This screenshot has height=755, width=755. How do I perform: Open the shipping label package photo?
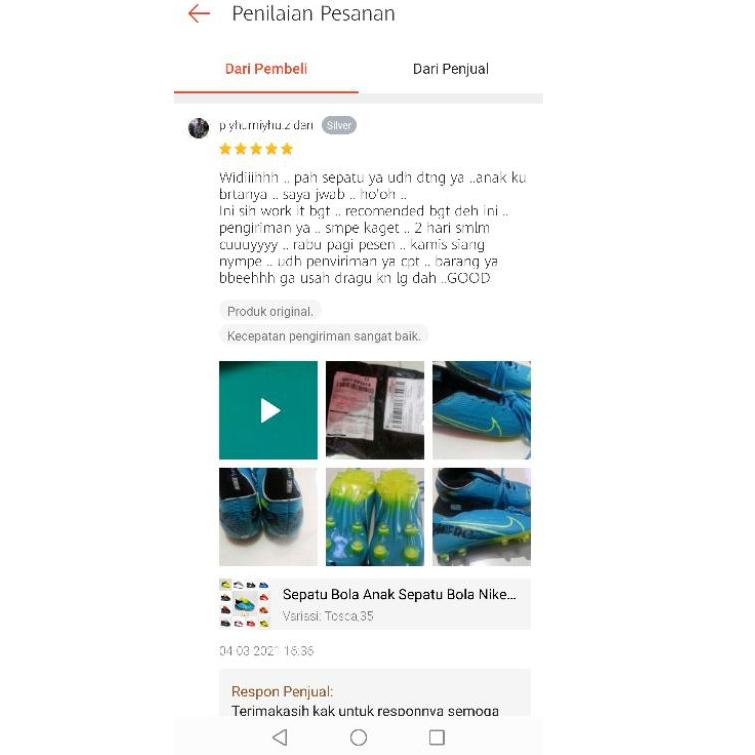pyautogui.click(x=375, y=410)
